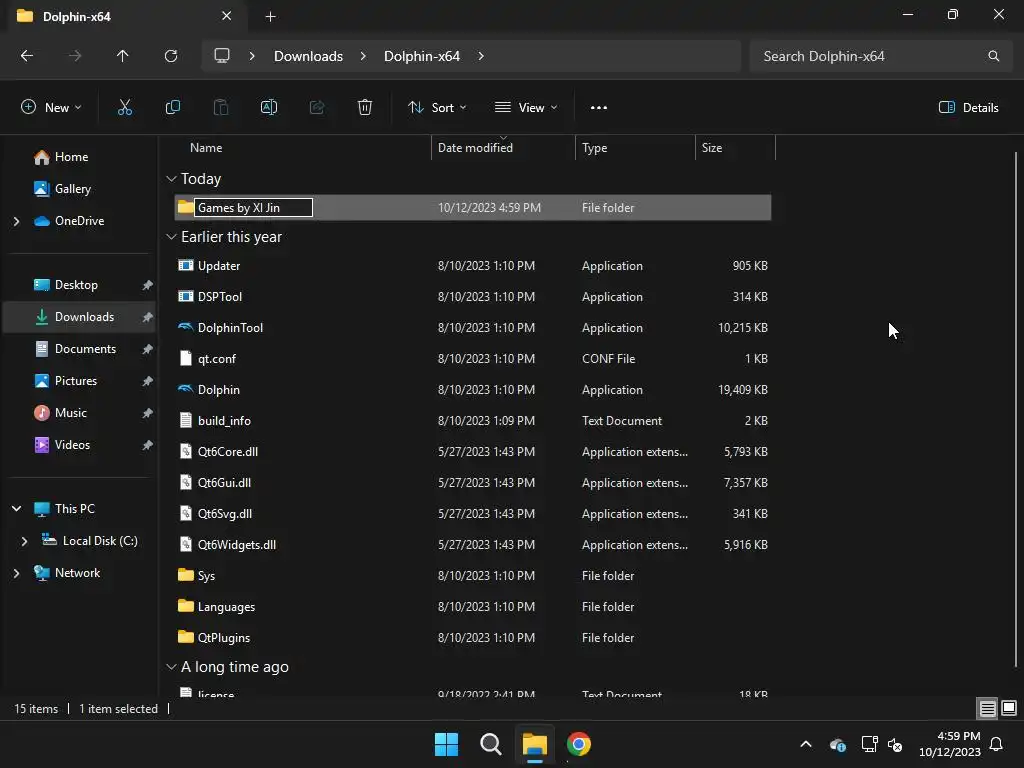The height and width of the screenshot is (768, 1024).
Task: Go up one folder level arrow
Action: coord(123,56)
